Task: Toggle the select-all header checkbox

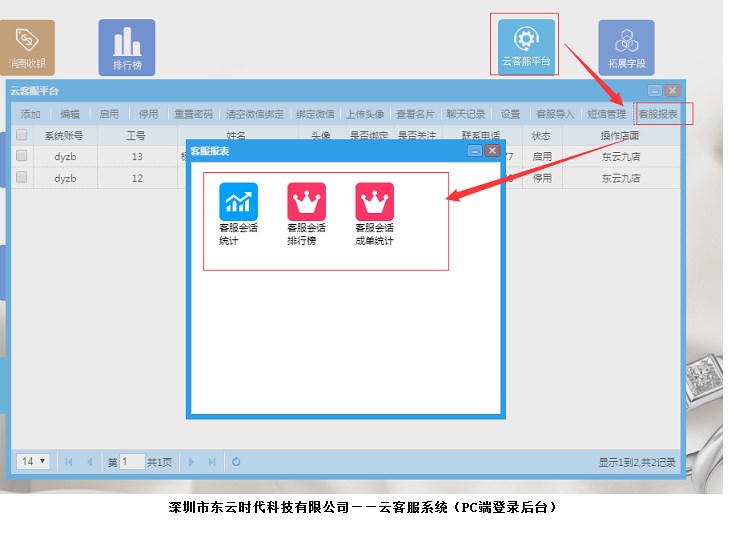Action: click(22, 135)
